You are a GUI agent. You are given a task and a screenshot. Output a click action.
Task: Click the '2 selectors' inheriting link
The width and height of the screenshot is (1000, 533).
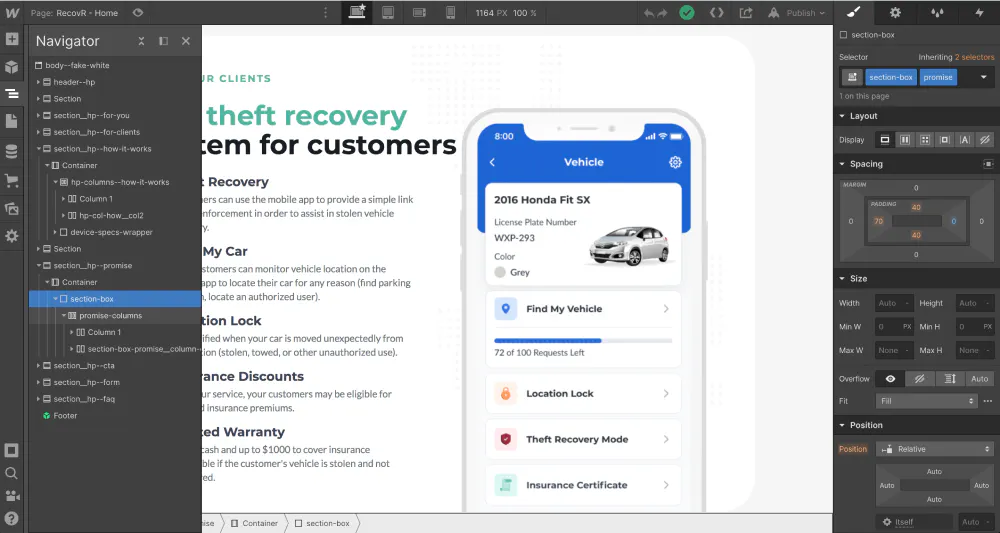(974, 57)
